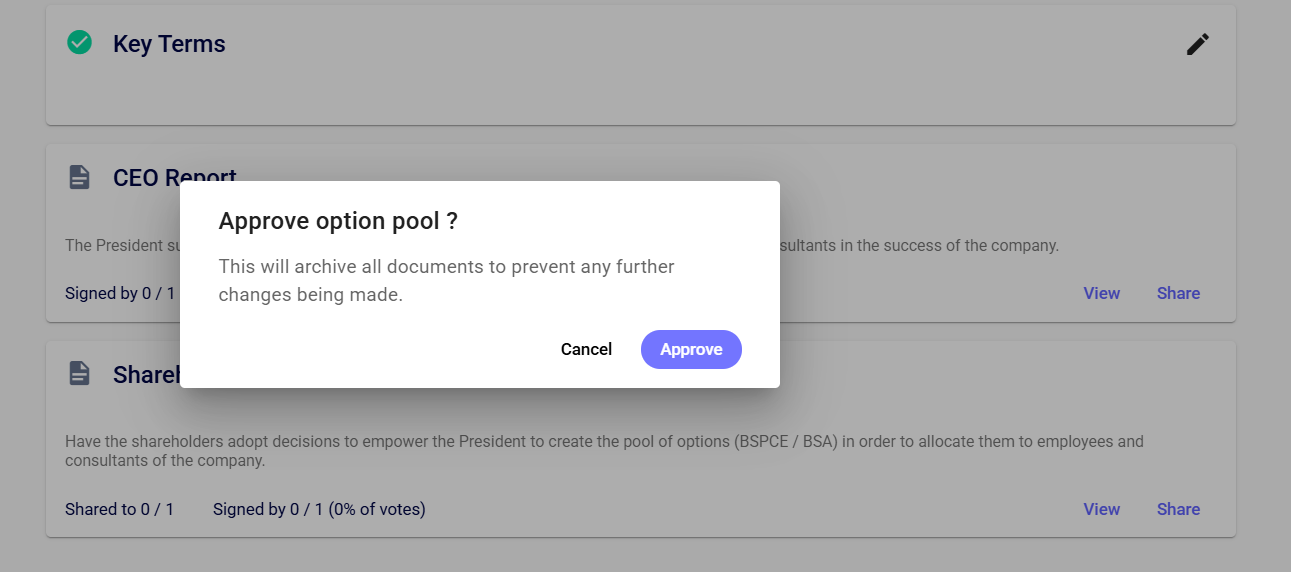Click CEO Report 'Signed by 0 / 1' status

[119, 293]
